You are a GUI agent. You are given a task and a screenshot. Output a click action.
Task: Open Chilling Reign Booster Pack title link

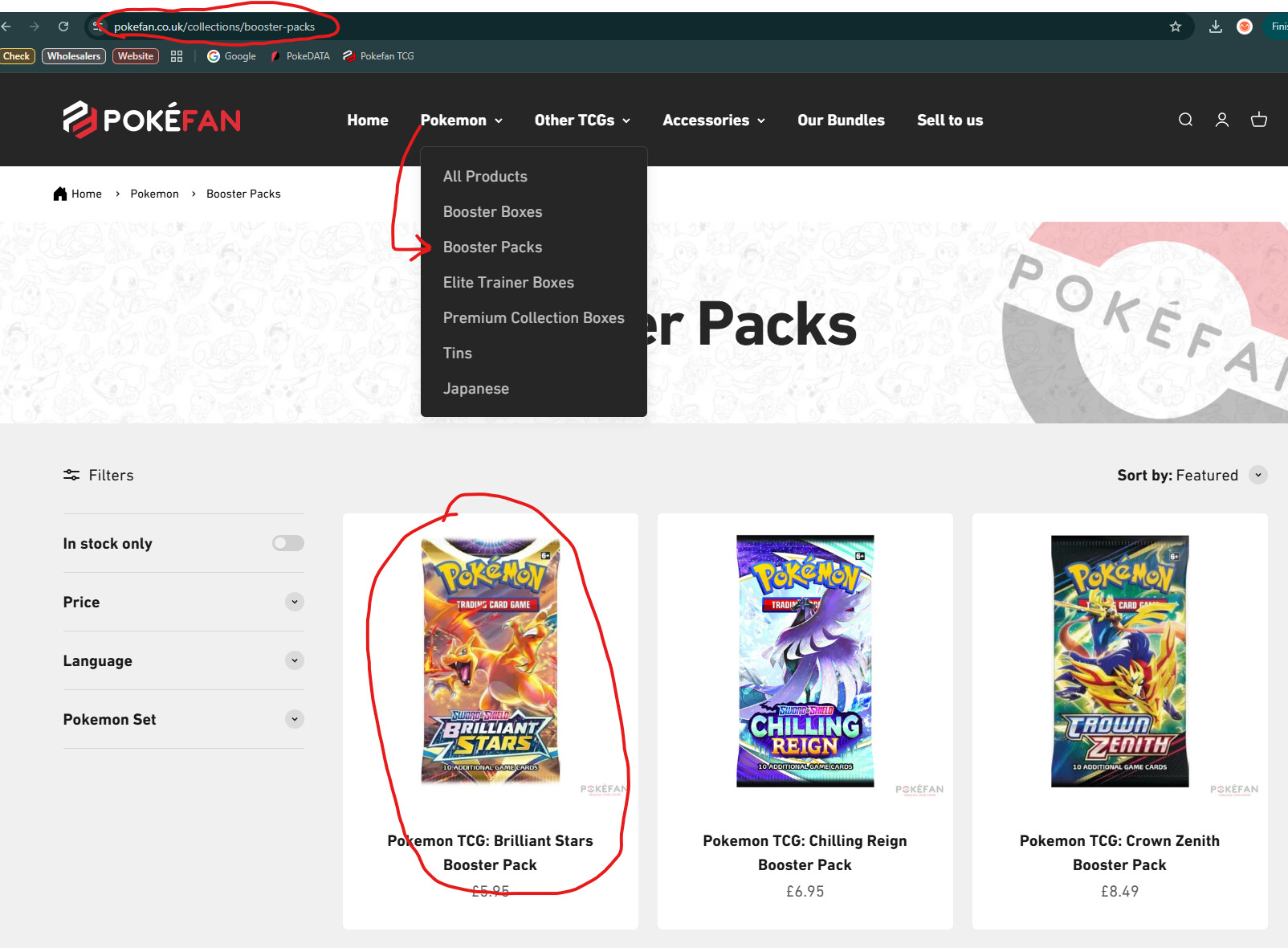tap(805, 852)
